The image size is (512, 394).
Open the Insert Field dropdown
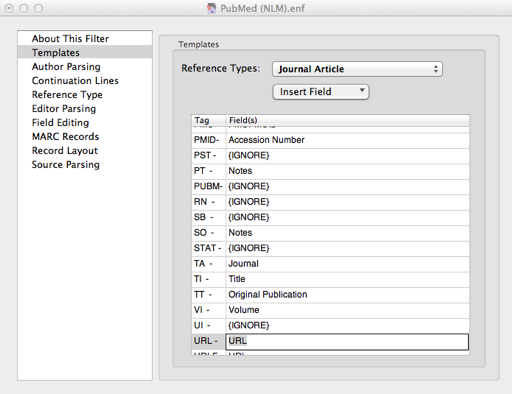pos(321,92)
